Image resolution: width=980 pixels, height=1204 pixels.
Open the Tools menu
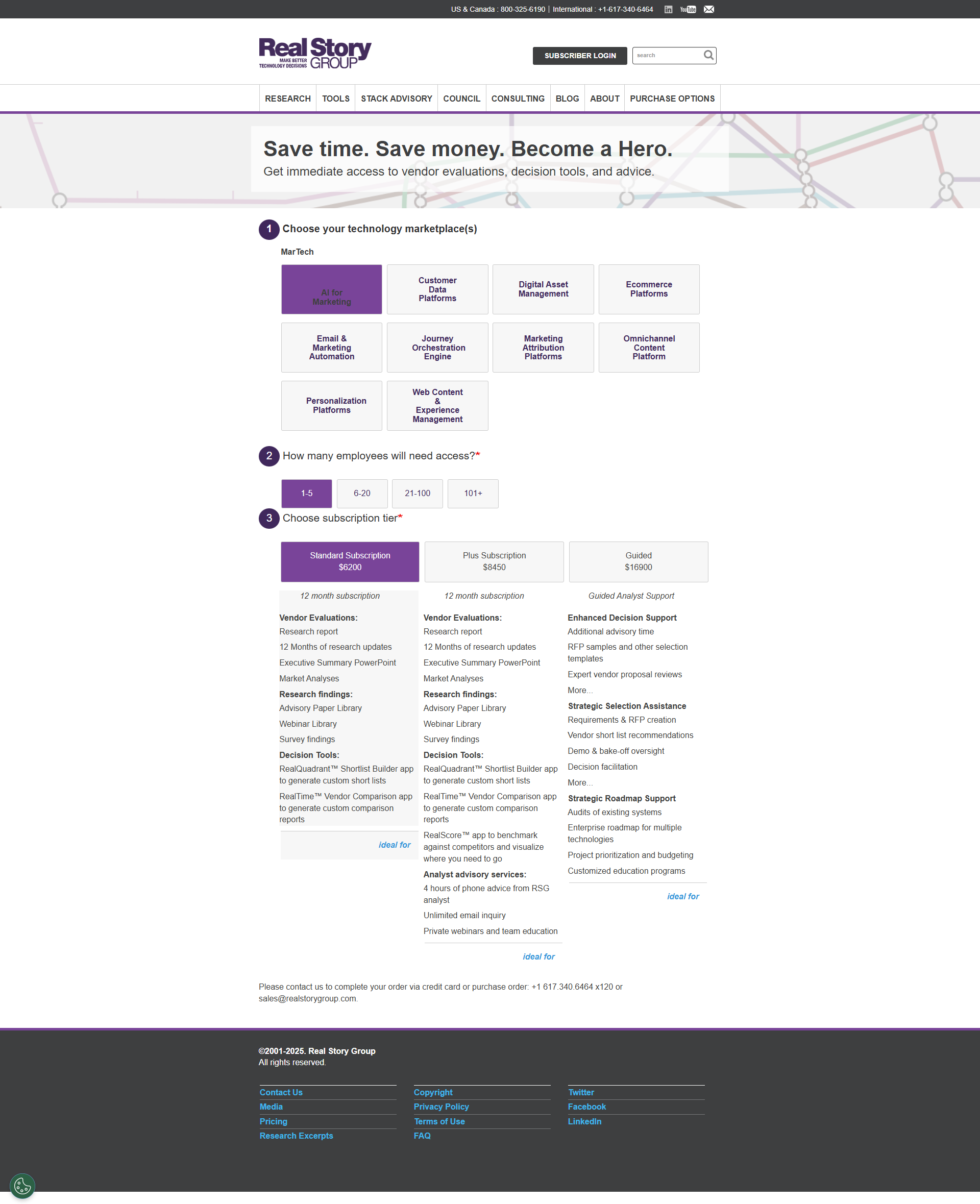coord(336,99)
